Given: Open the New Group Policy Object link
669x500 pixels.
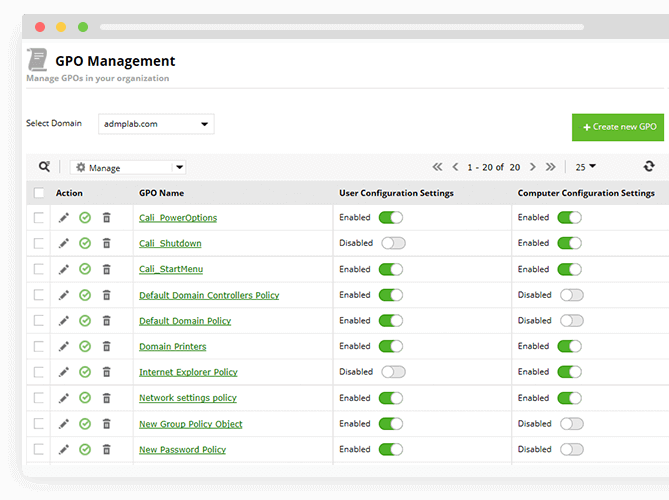Looking at the screenshot, I should point(191,424).
